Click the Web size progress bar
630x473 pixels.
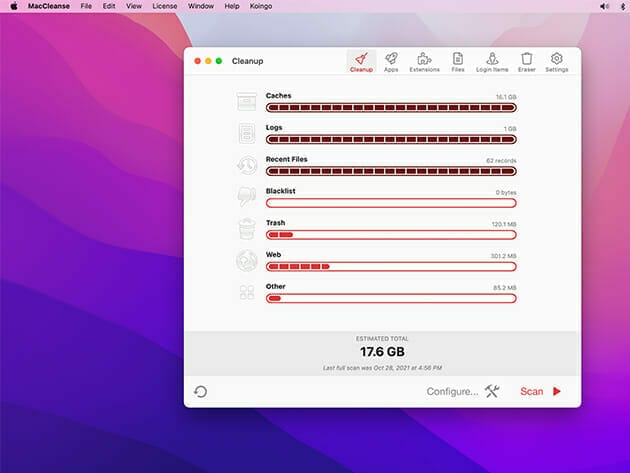(x=391, y=267)
